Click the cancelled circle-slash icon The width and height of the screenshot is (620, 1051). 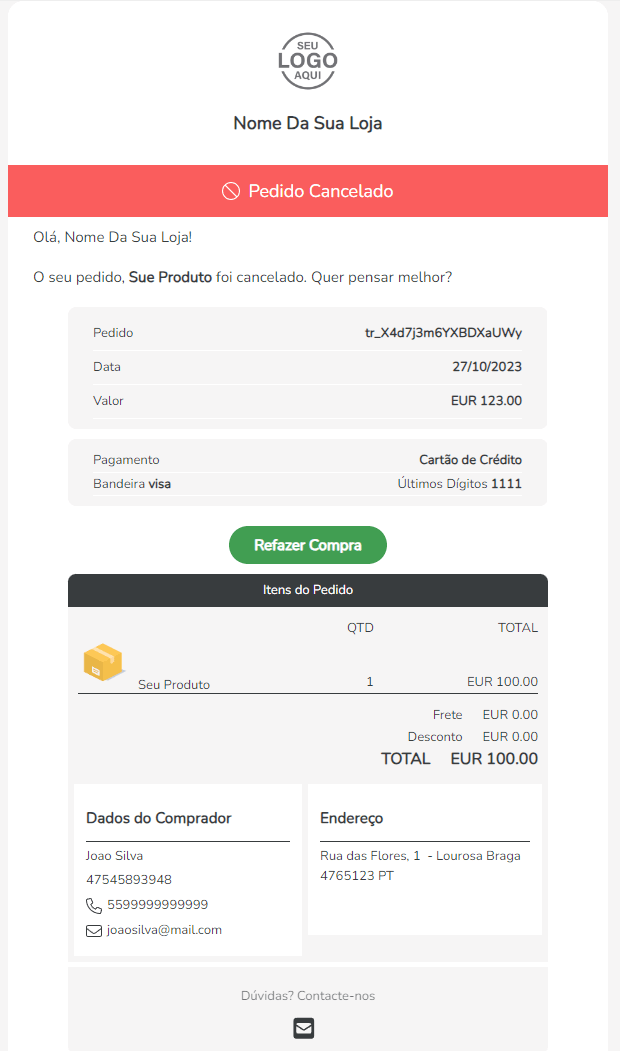click(231, 191)
